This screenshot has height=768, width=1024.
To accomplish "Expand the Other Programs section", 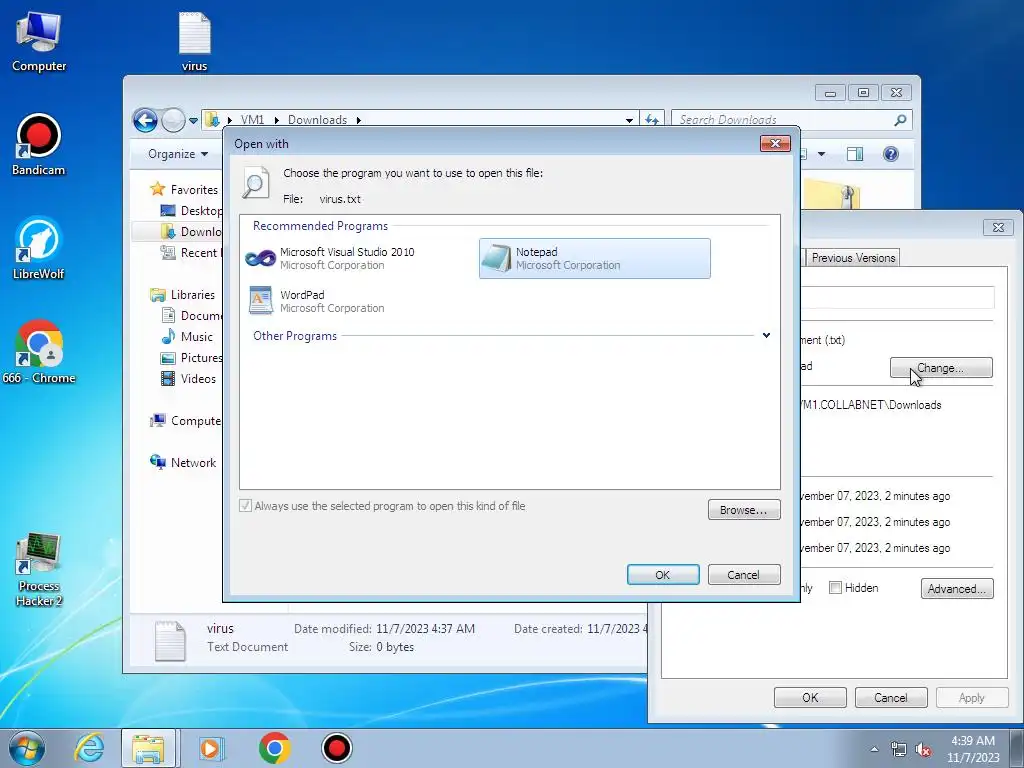I will (x=766, y=336).
